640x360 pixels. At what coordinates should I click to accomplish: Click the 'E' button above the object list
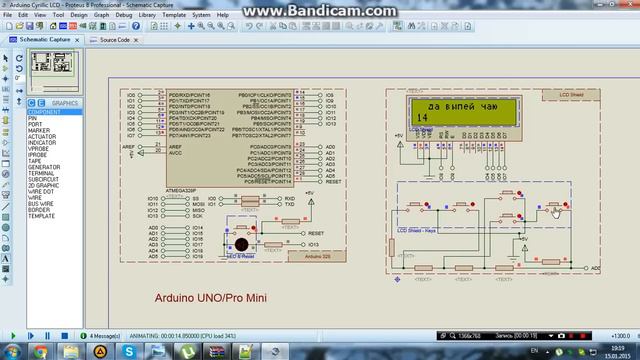pos(41,103)
